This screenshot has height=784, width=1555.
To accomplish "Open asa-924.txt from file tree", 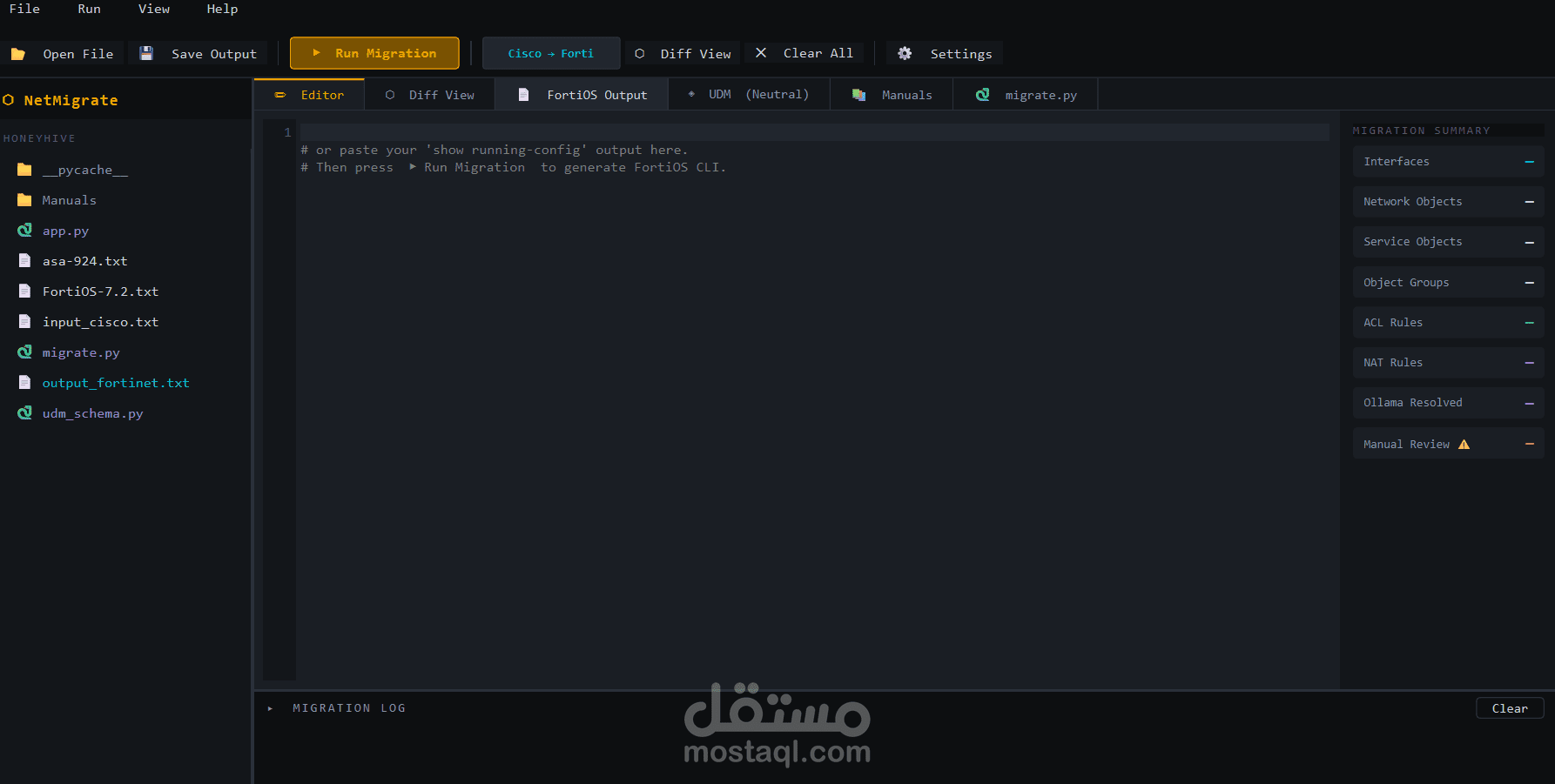I will click(85, 261).
